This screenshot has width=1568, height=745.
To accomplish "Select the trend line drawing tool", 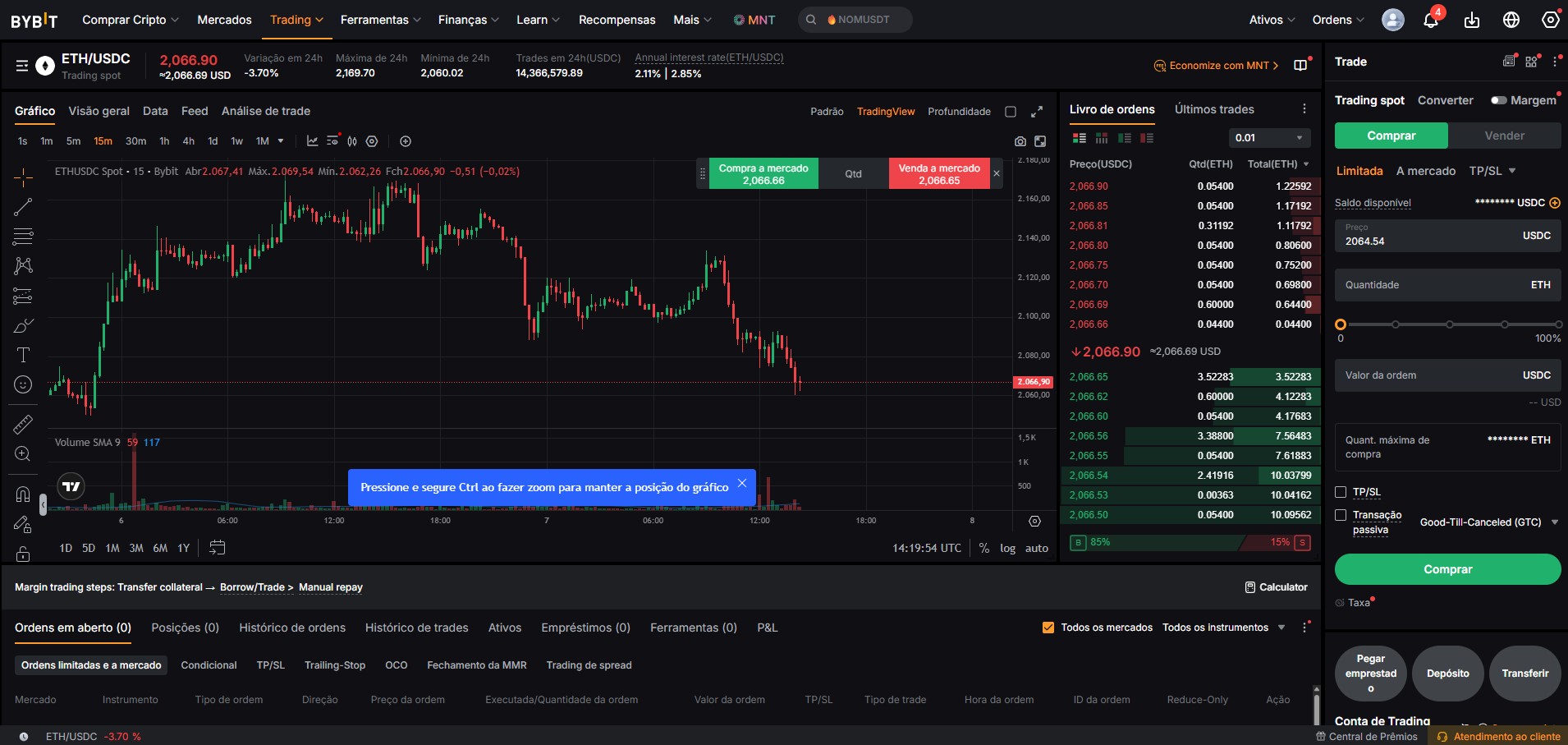I will 22,206.
